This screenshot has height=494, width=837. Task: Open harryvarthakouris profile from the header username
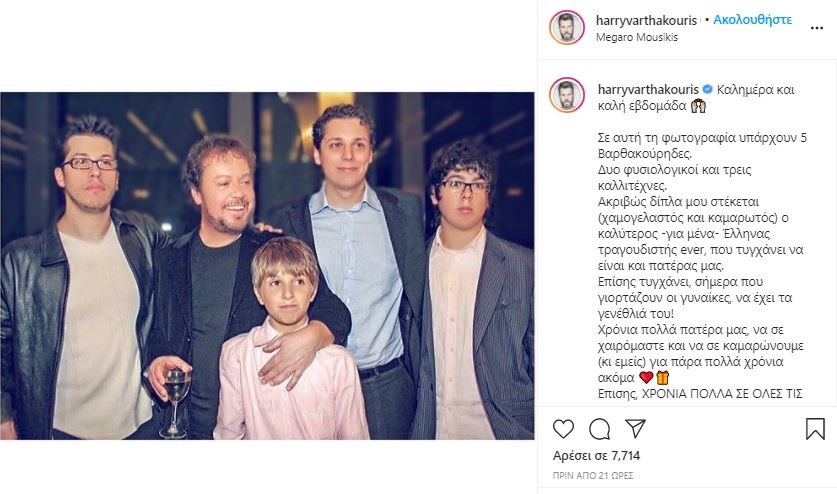(646, 19)
